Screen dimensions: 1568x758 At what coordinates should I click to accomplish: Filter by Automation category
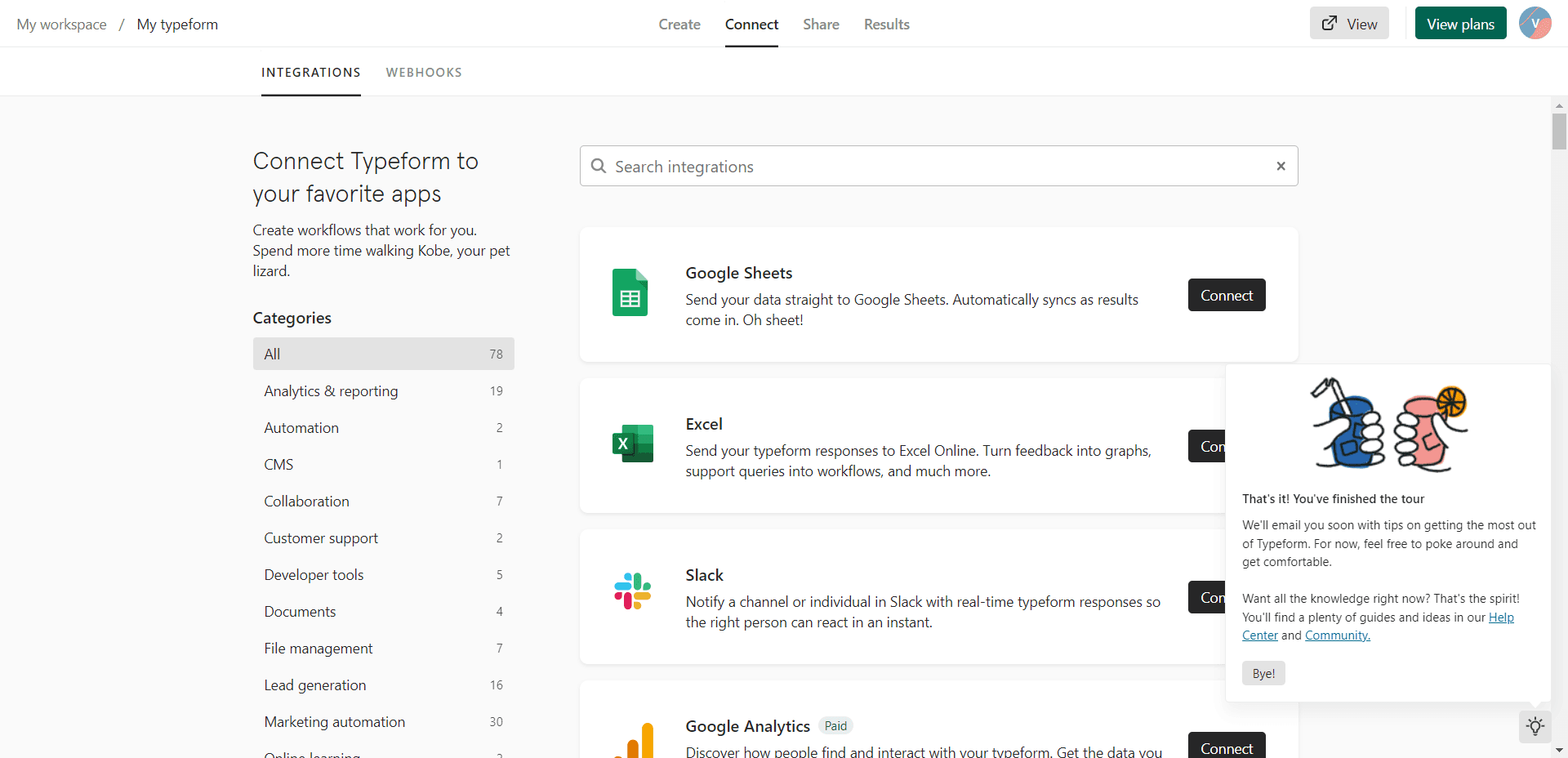click(384, 427)
